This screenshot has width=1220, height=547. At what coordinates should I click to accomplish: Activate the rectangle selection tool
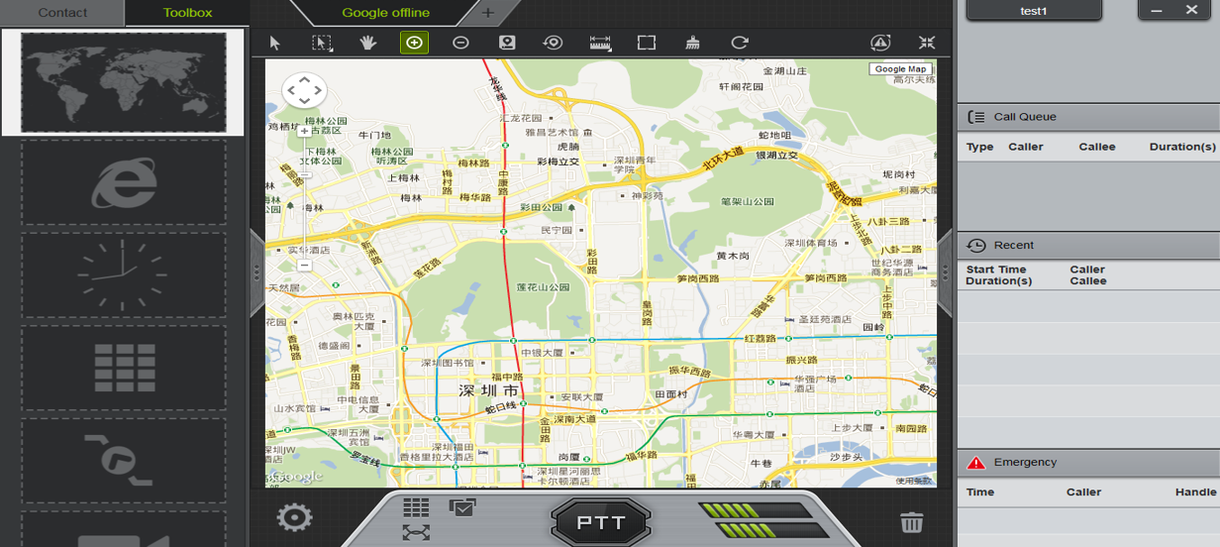322,43
